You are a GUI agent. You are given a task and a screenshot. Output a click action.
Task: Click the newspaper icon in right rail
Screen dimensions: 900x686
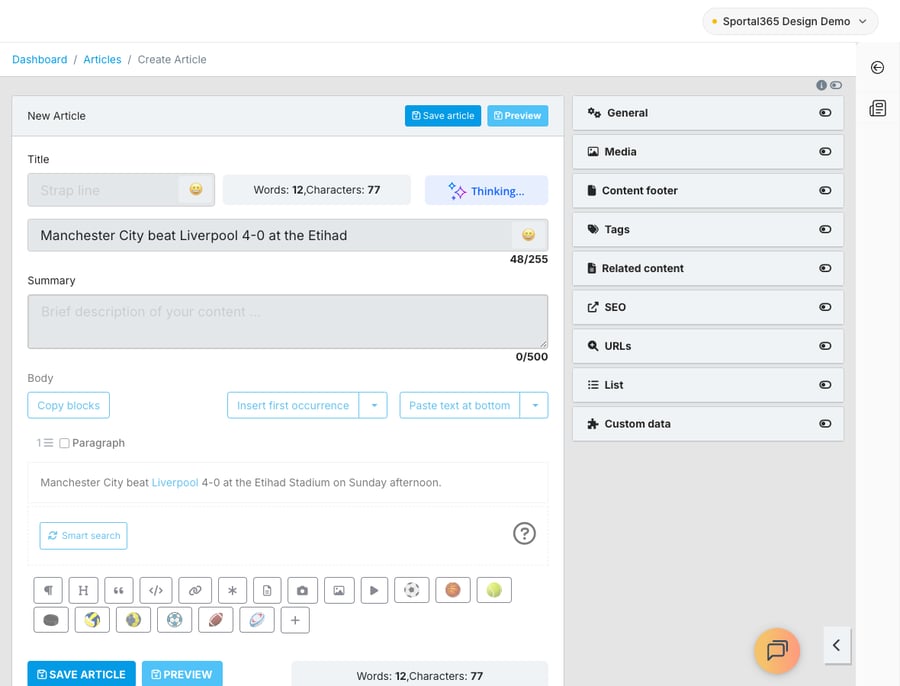tap(878, 108)
